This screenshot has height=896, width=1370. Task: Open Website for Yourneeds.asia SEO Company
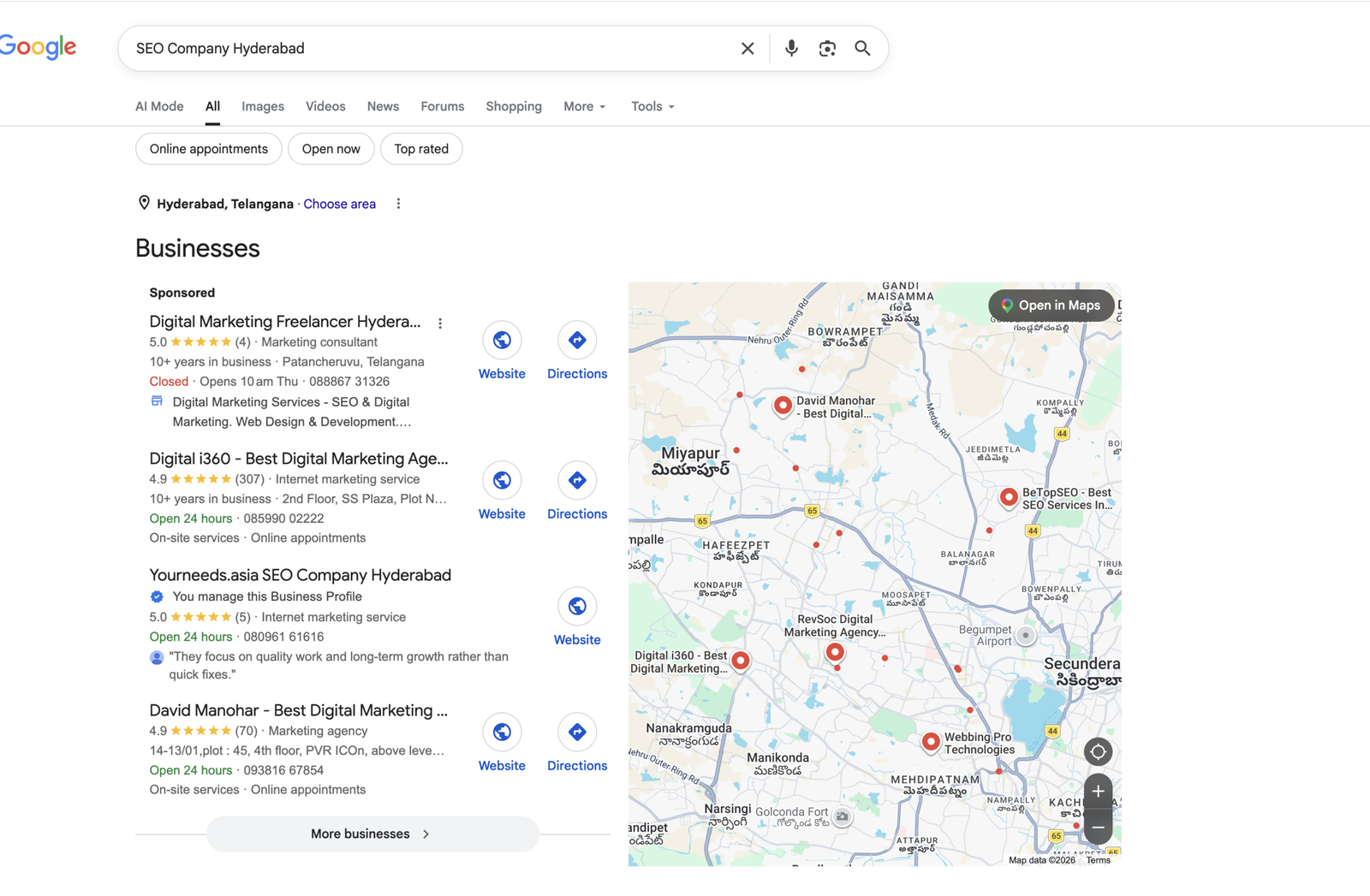pyautogui.click(x=576, y=606)
